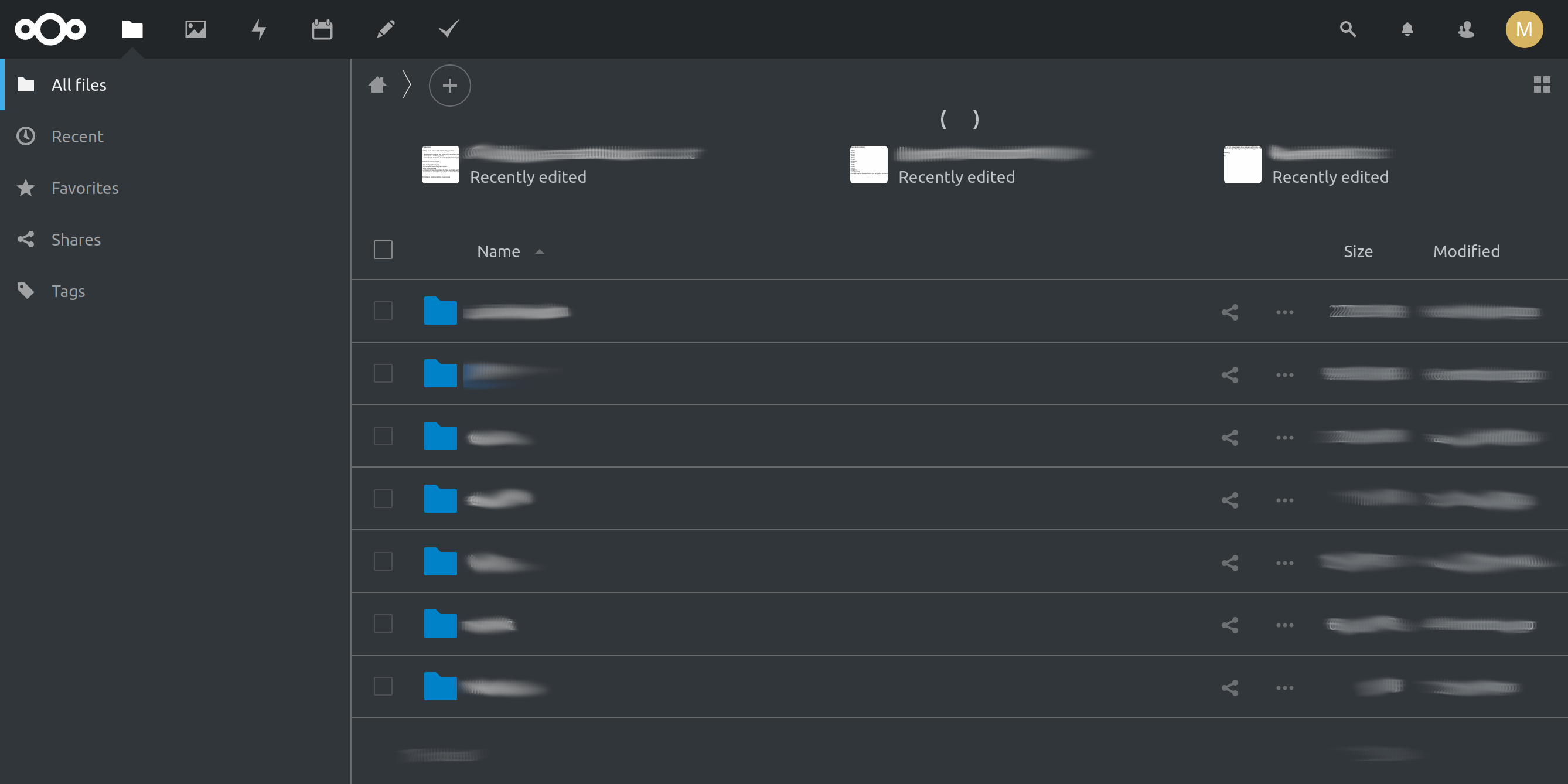
Task: Open the three-dot menu of first folder row
Action: click(x=1284, y=312)
